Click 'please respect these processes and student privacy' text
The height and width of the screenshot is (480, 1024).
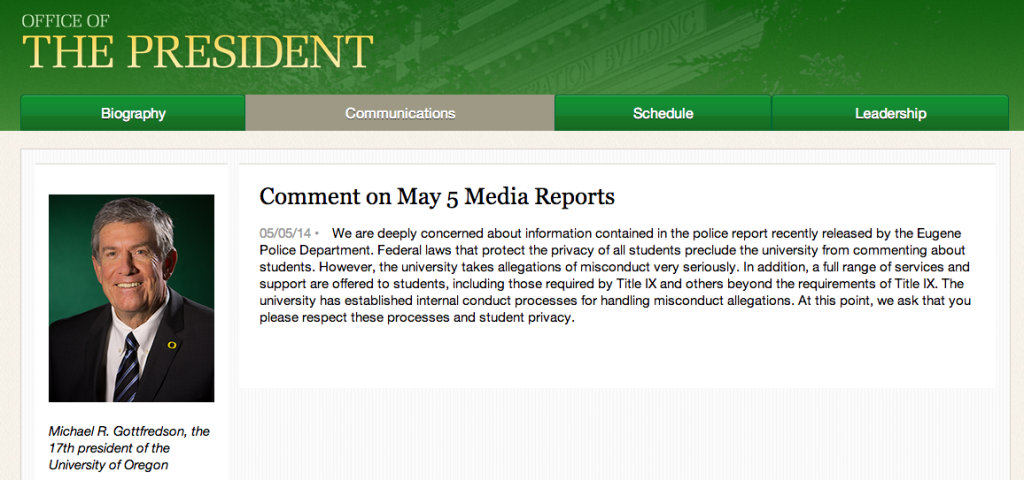tap(416, 319)
